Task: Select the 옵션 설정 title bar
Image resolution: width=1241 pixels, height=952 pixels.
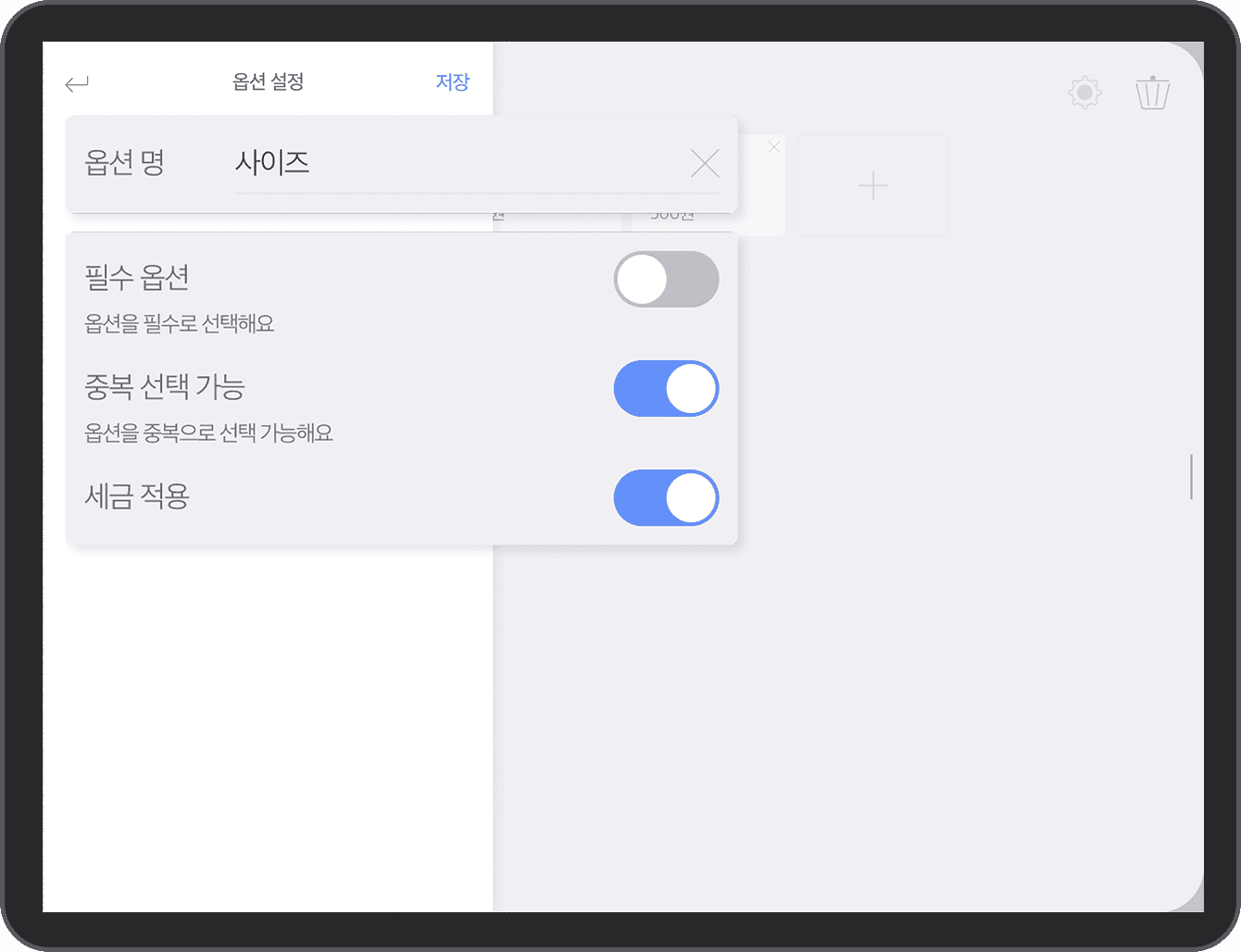Action: point(269,81)
